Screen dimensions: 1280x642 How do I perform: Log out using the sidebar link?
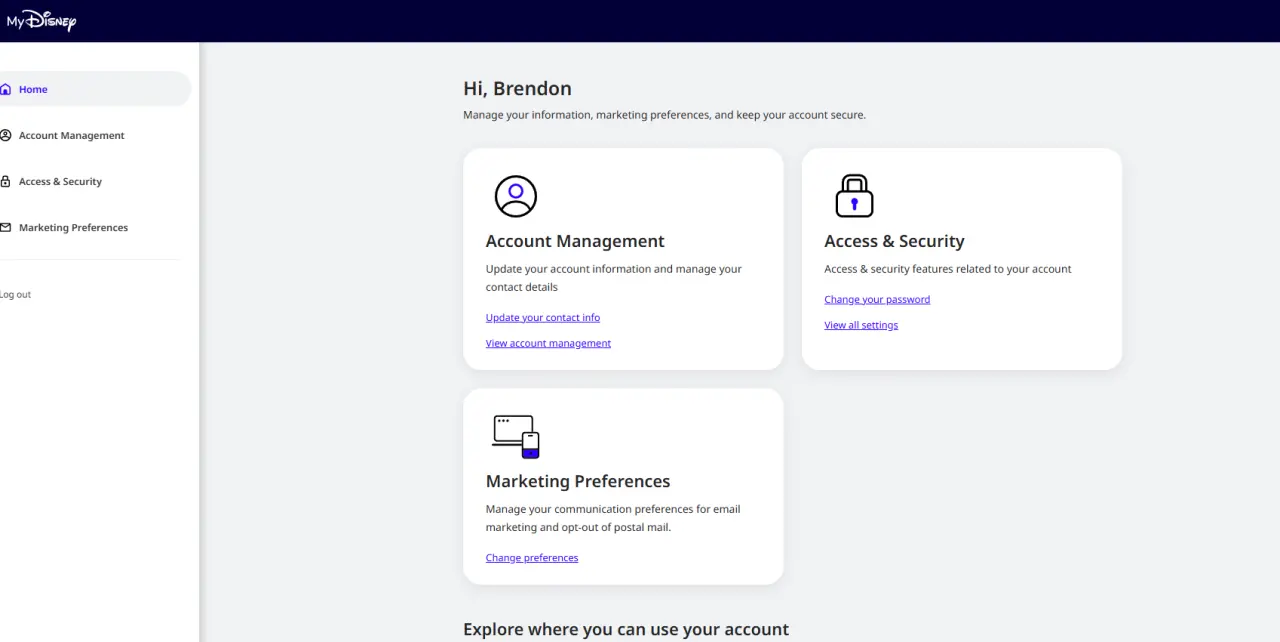(x=15, y=295)
